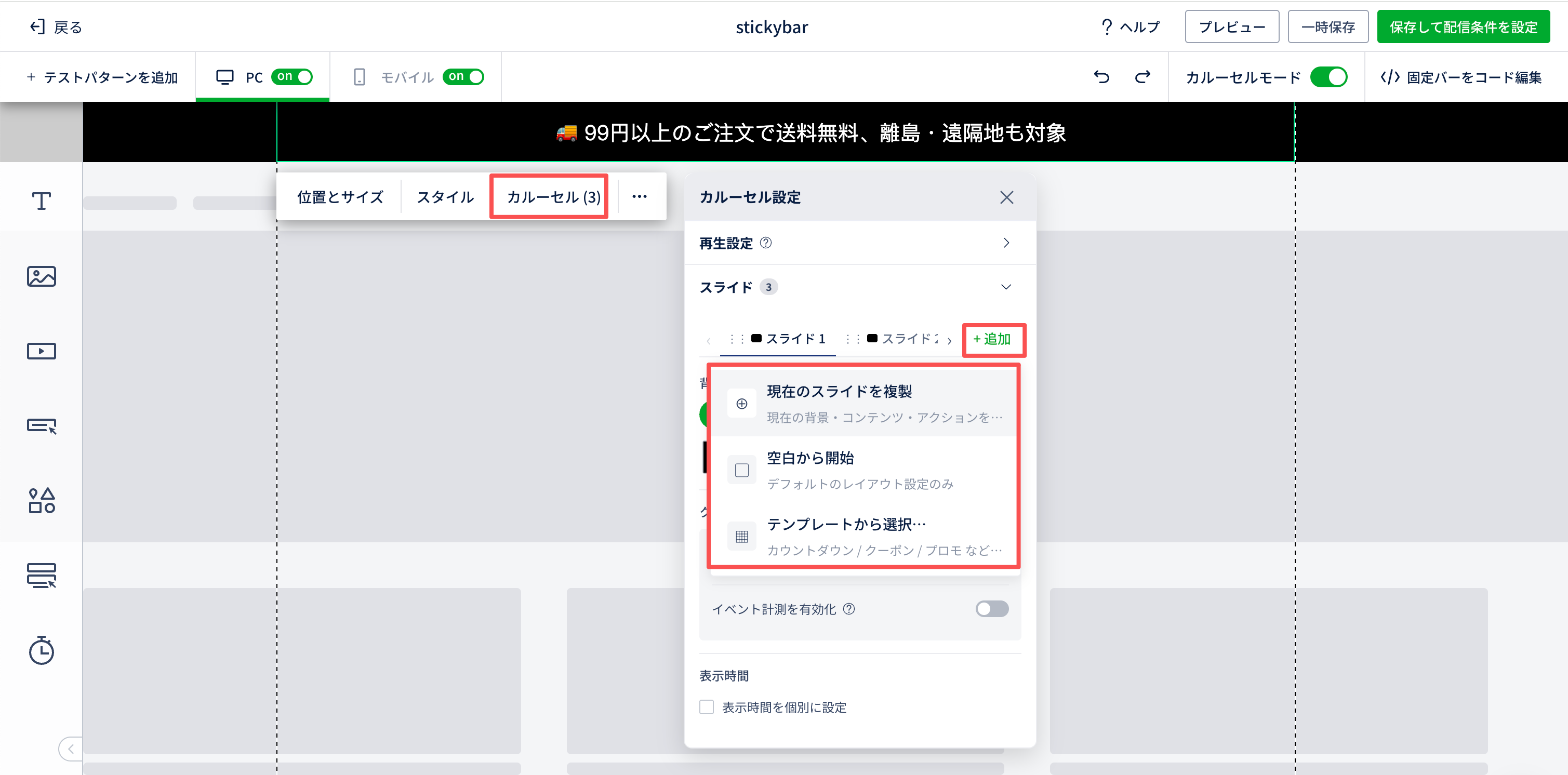
Task: Open 固定バーをコード編集 editor
Action: [1461, 77]
